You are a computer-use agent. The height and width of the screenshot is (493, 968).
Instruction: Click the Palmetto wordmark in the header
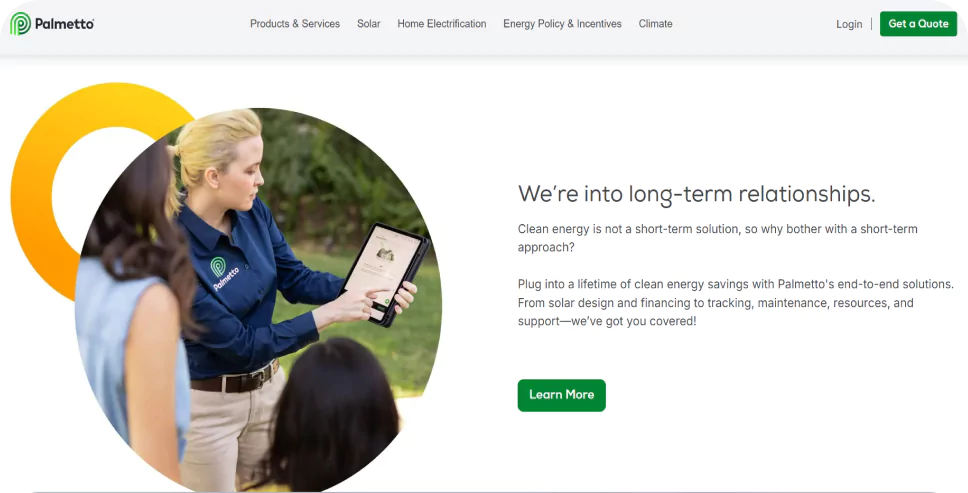(x=64, y=24)
